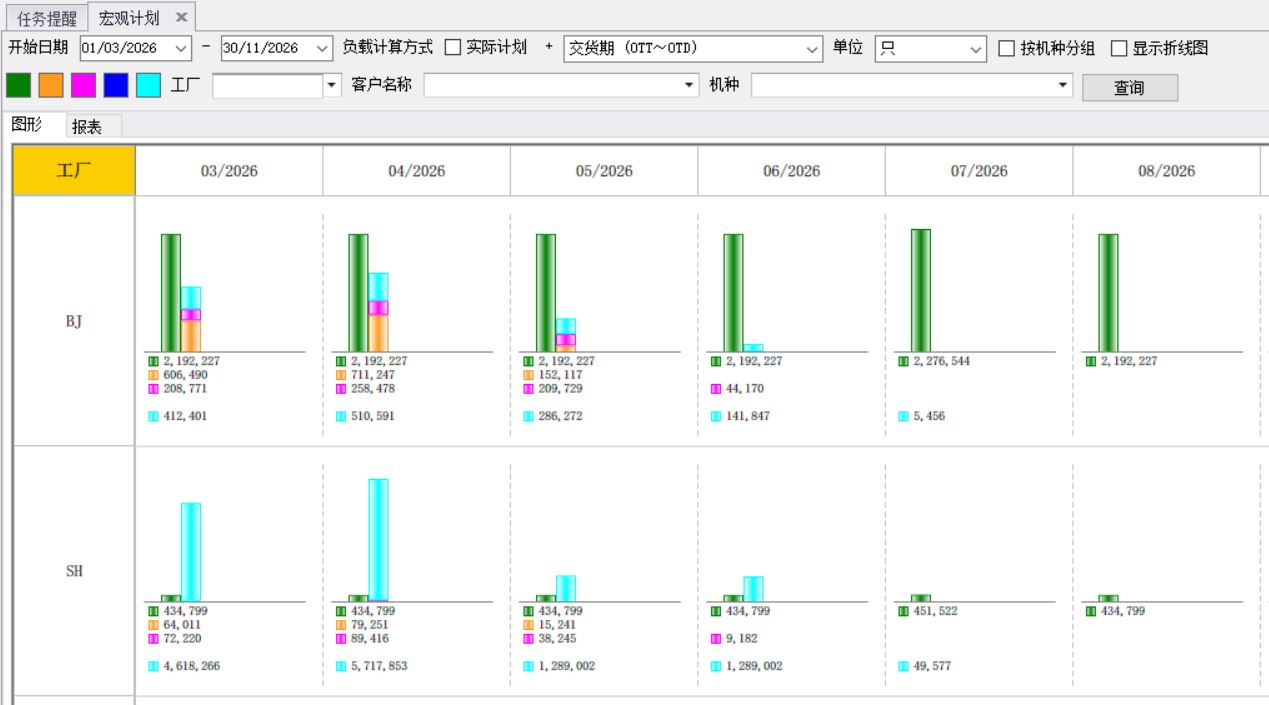This screenshot has height=705, width=1269.
Task: Expand the 工厂 factory dropdown
Action: point(333,86)
